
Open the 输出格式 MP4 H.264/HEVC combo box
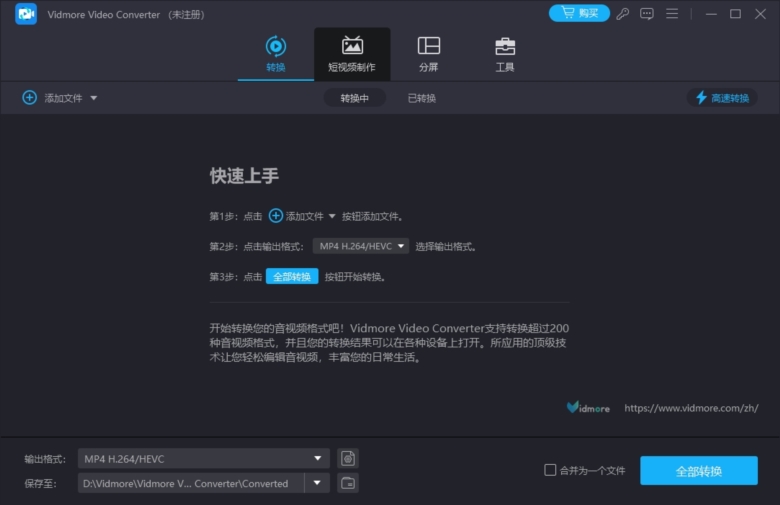coord(203,459)
